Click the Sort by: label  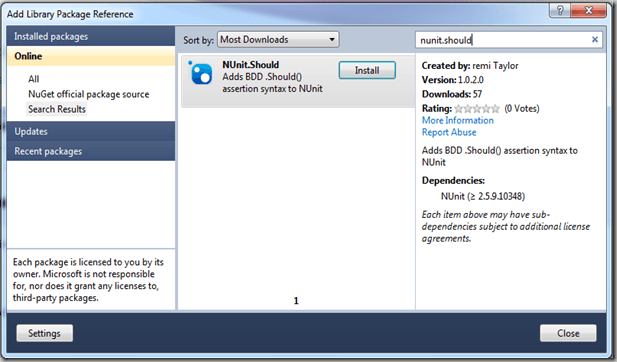[198, 40]
